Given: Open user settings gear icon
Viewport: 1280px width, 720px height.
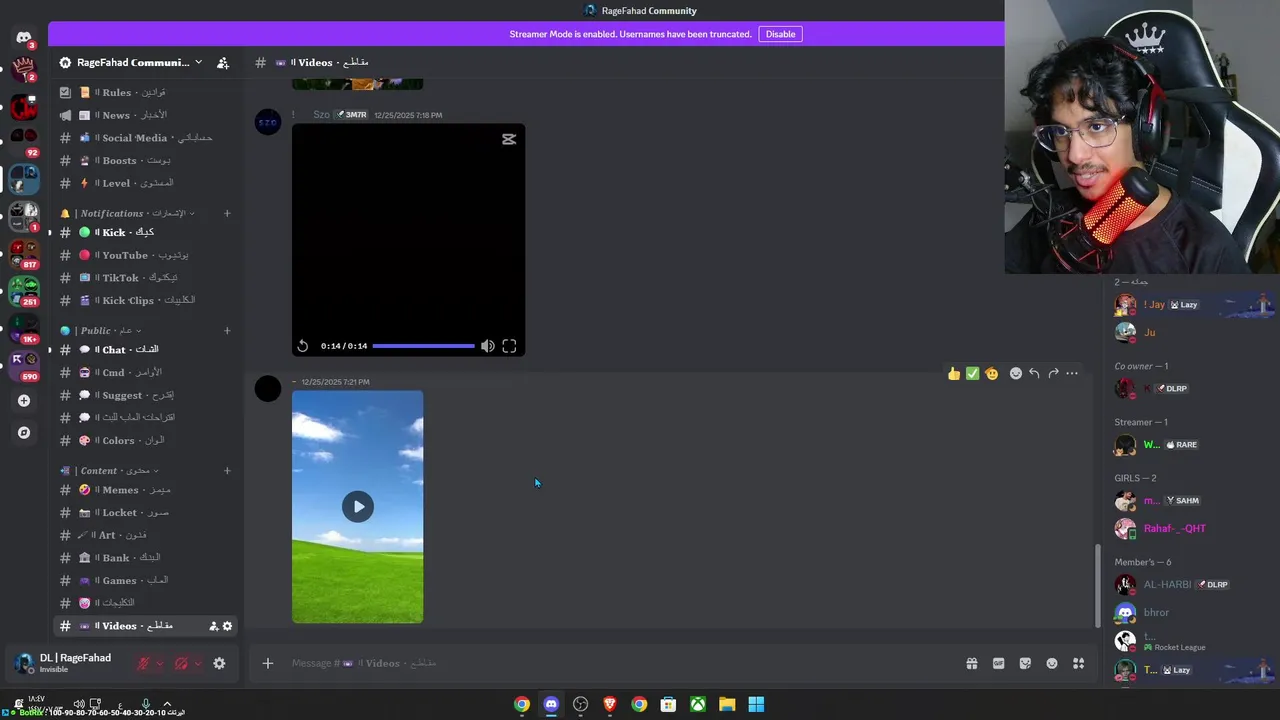Looking at the screenshot, I should [x=219, y=663].
